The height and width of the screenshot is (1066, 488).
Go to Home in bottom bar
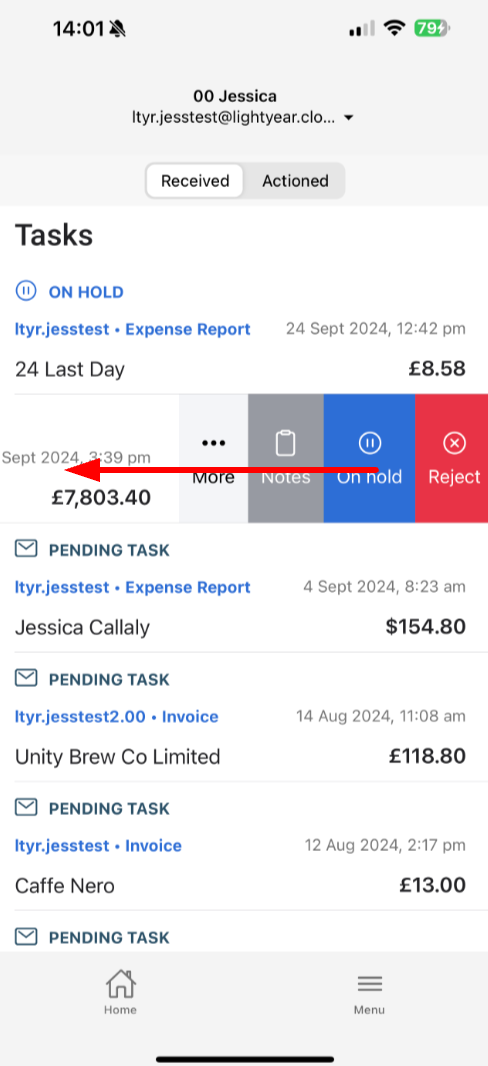coord(120,992)
